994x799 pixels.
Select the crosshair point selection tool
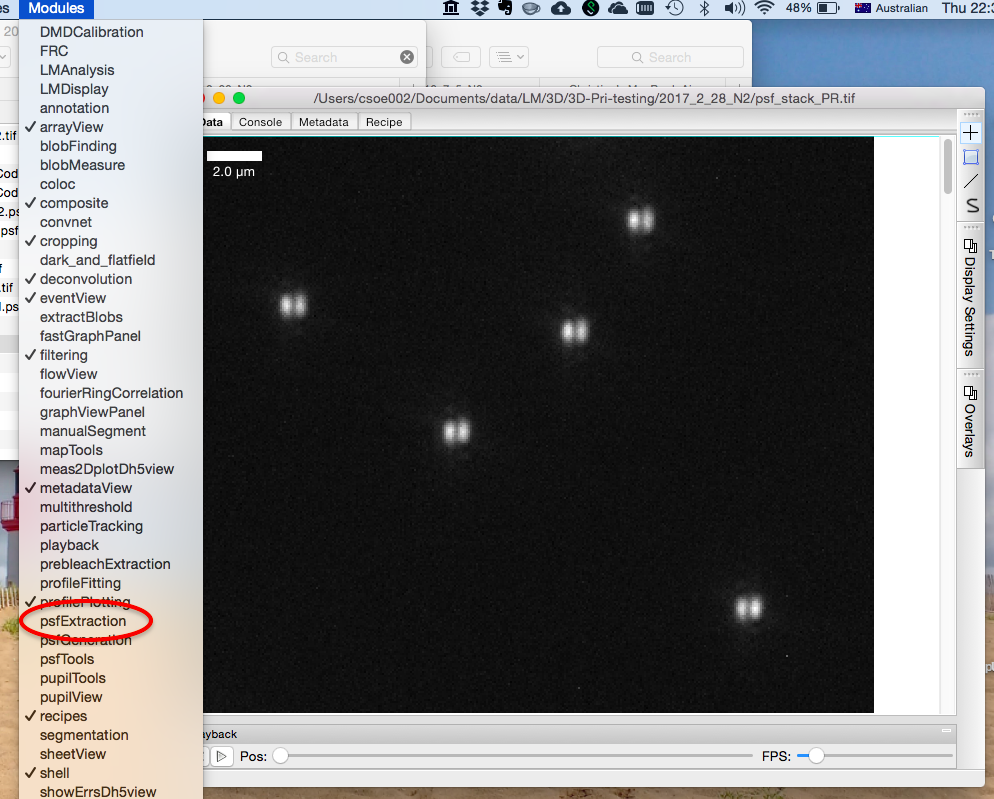point(971,132)
